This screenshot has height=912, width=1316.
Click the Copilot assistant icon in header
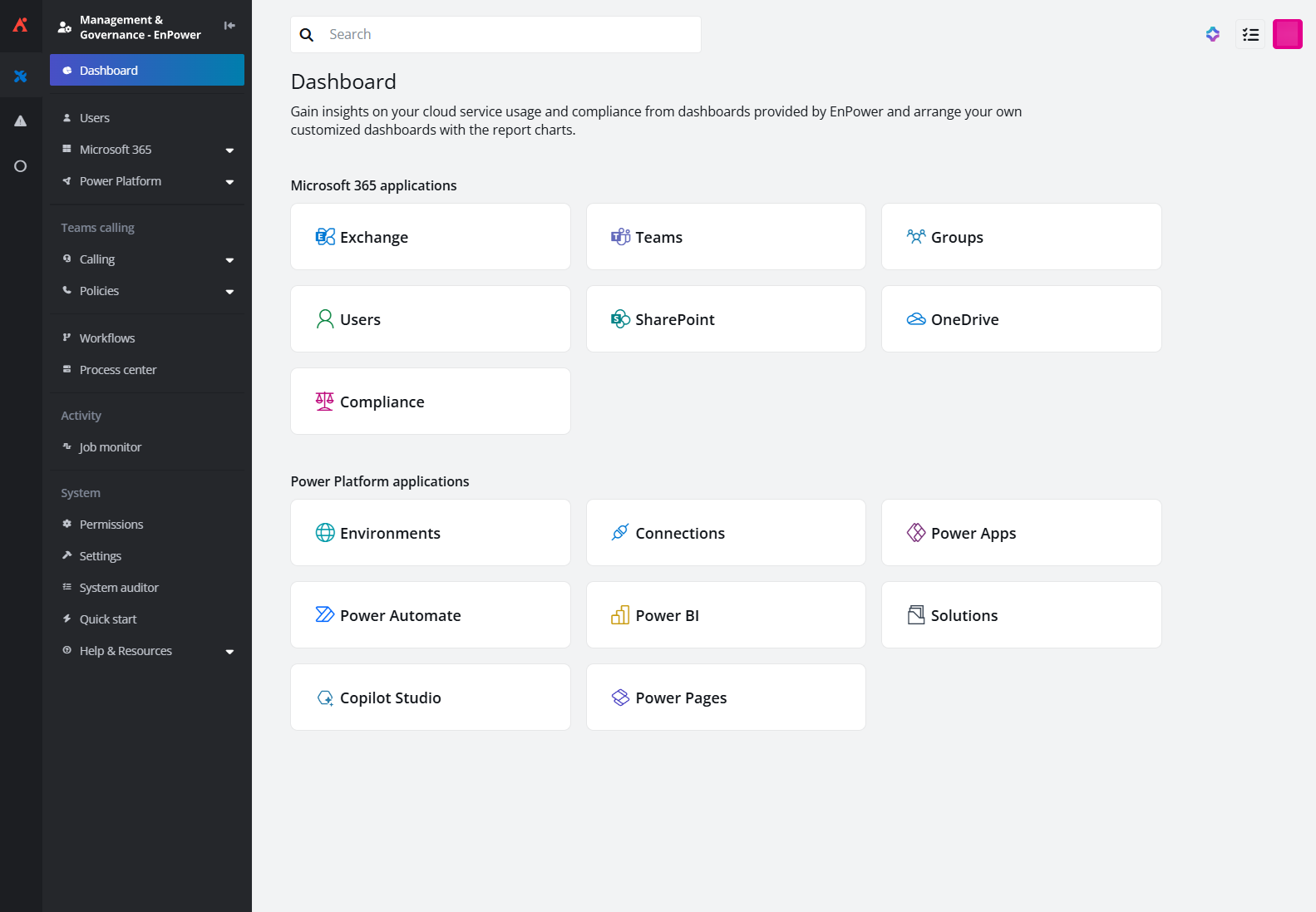[1212, 34]
